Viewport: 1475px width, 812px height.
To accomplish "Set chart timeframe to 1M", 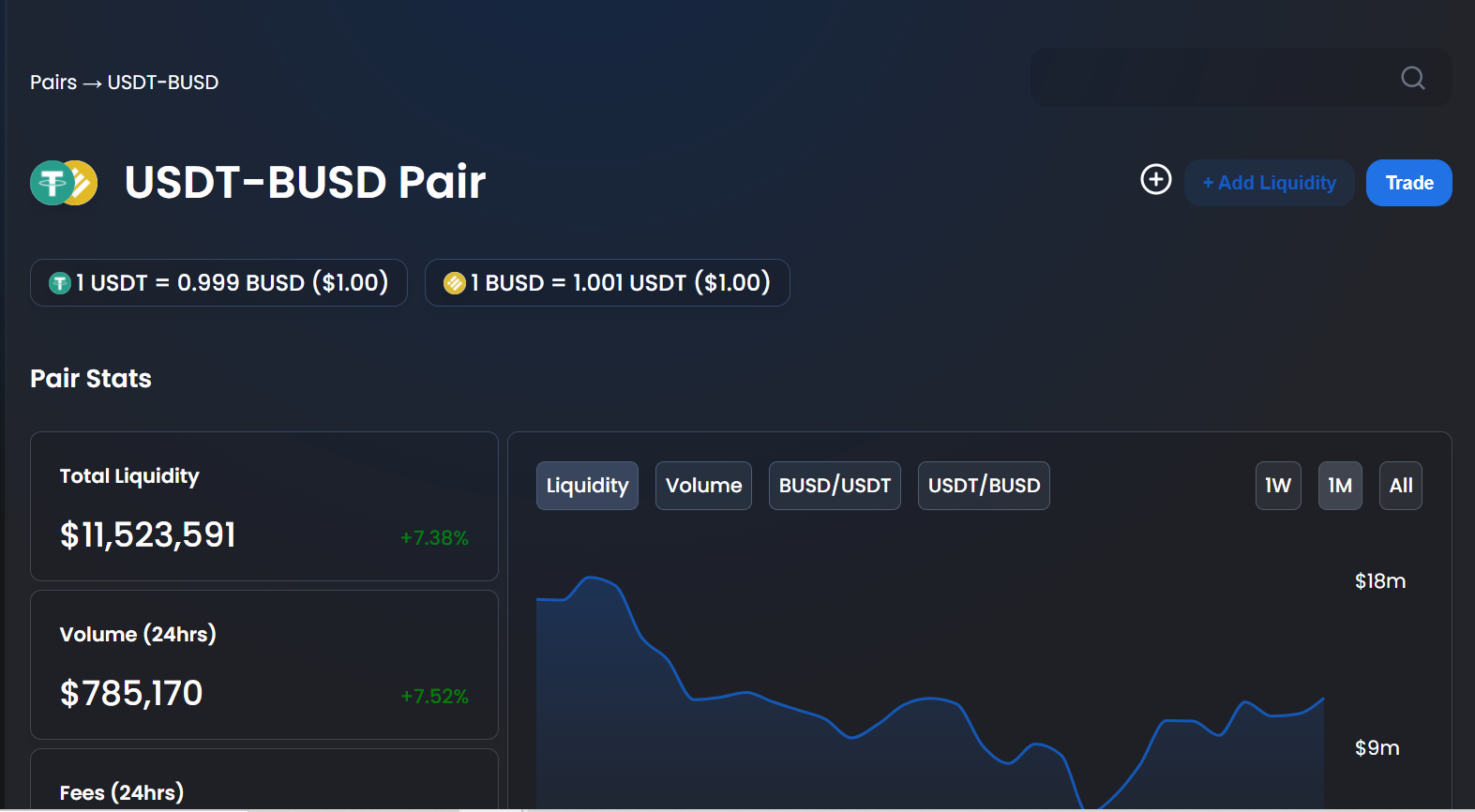I will tap(1340, 486).
